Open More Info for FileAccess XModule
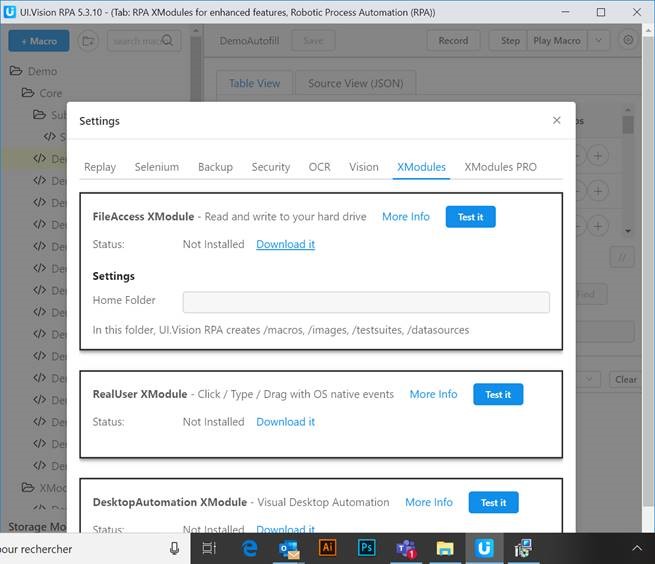The height and width of the screenshot is (564, 655). pos(406,217)
